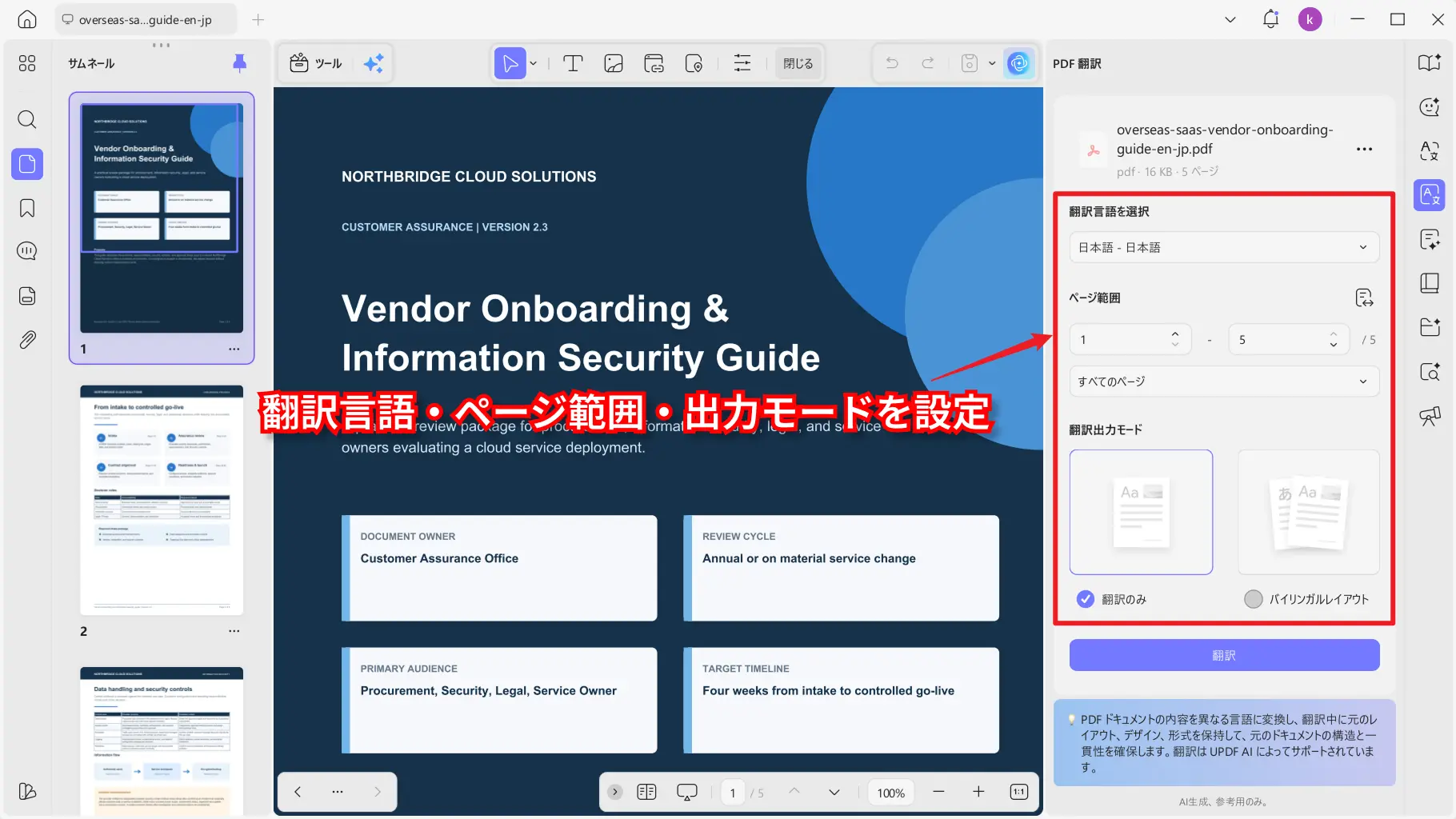This screenshot has width=1456, height=819.
Task: Click the swap page range icon
Action: coord(1364,298)
